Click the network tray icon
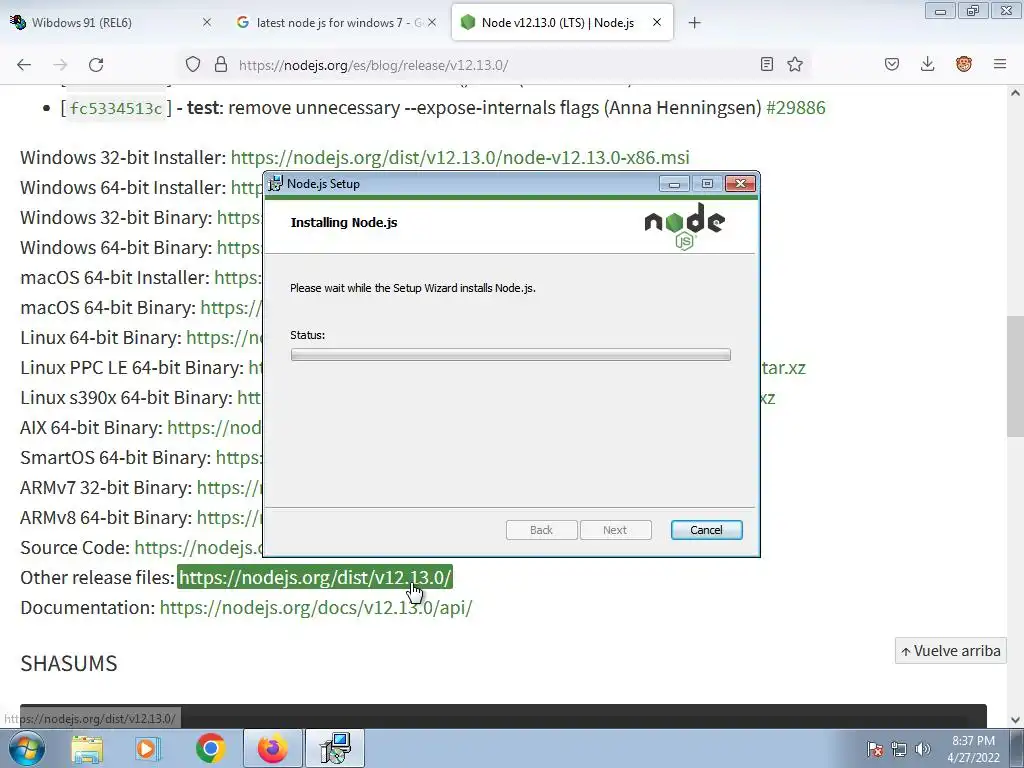 coord(899,749)
